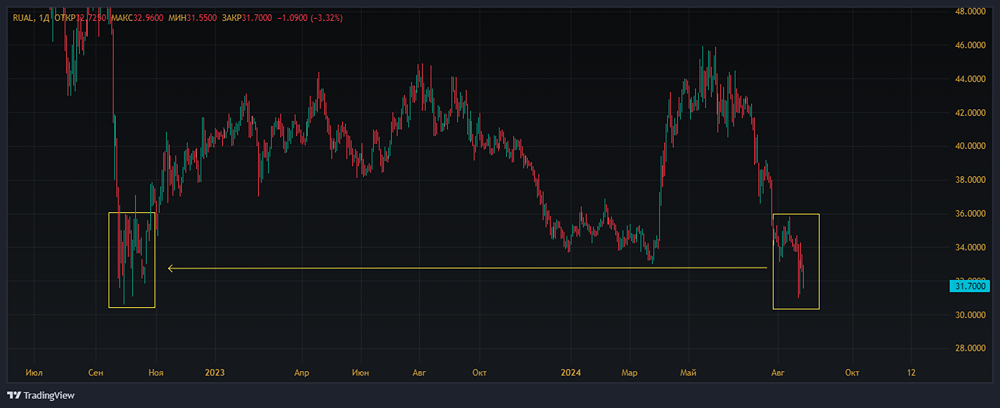Screen dimensions: 1000x408
Task: Select the right yellow rectangle drawing
Action: pyautogui.click(x=796, y=214)
